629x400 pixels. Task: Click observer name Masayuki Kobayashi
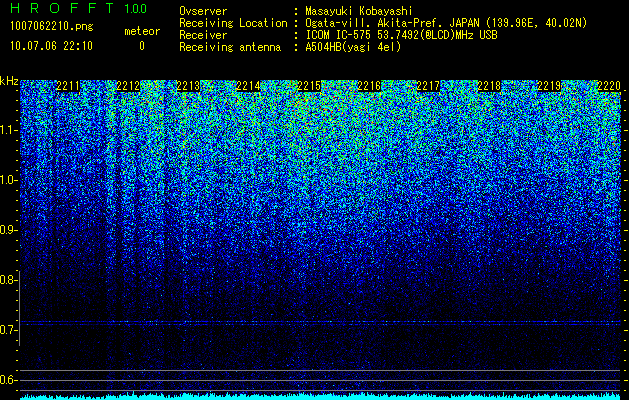point(359,11)
